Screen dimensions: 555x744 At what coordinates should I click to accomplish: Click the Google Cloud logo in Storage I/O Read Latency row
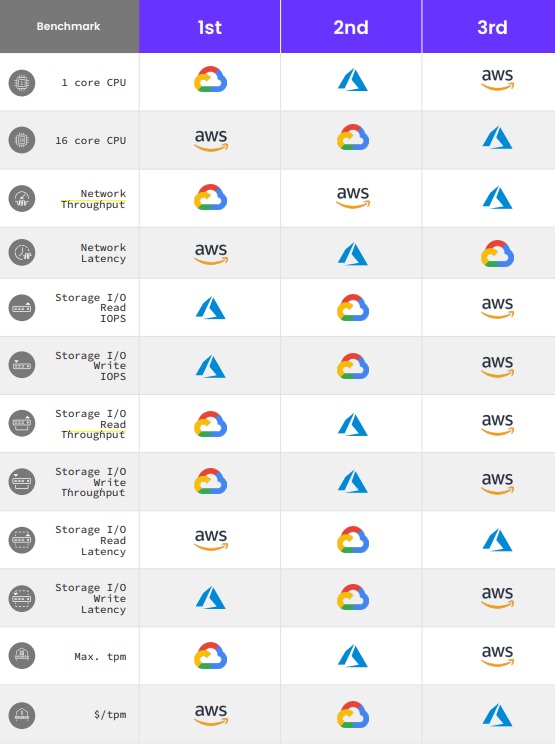tap(353, 539)
